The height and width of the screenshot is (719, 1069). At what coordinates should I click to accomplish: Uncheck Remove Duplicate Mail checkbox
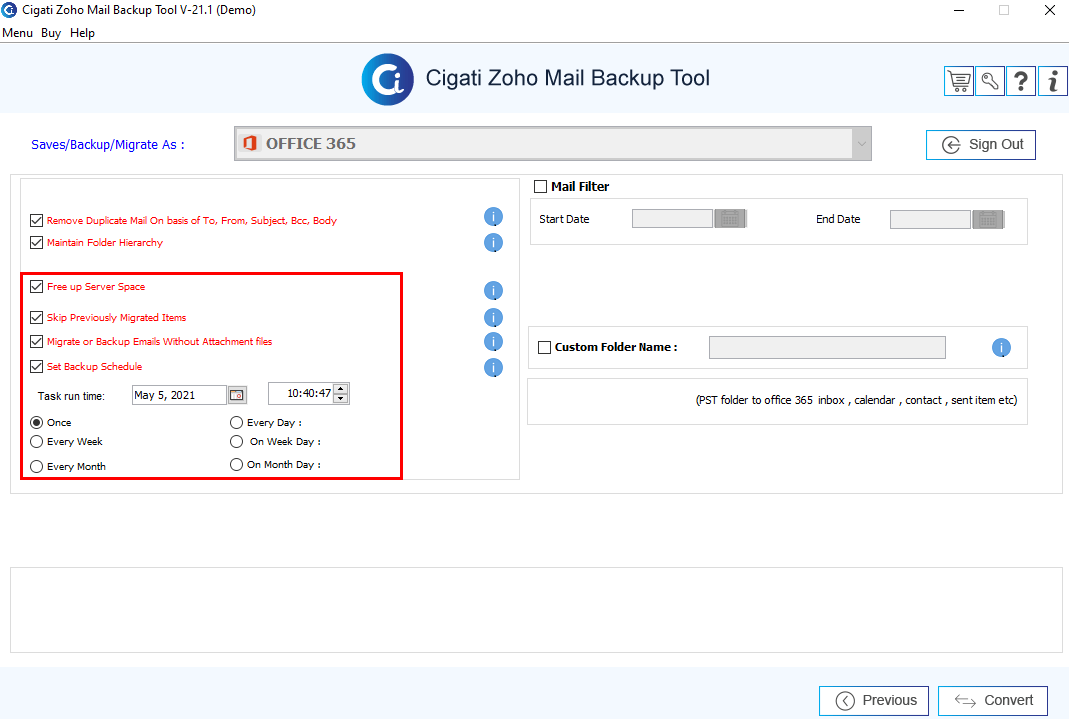click(37, 220)
